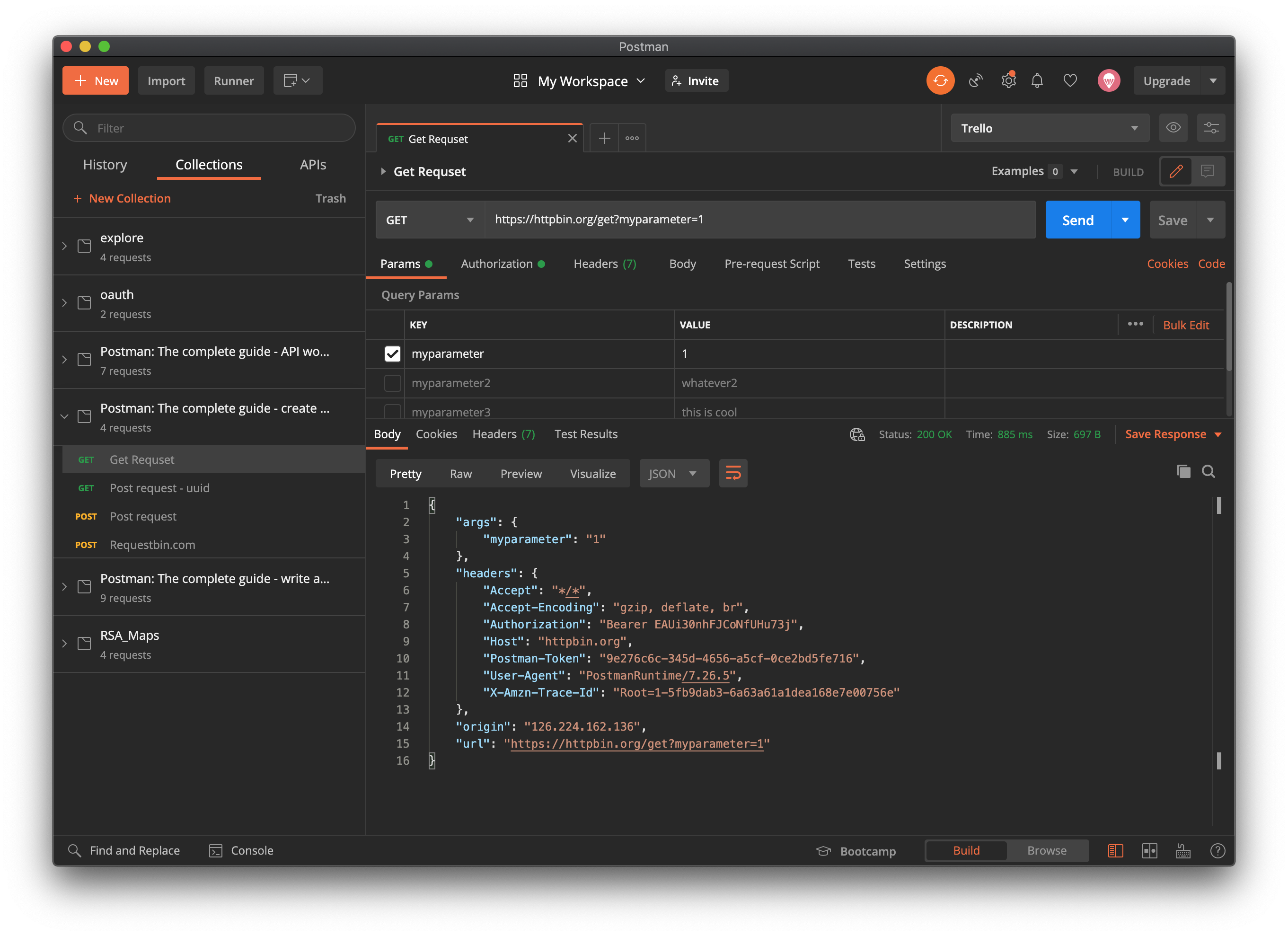The height and width of the screenshot is (936, 1288).
Task: Open My Workspace switcher
Action: click(579, 80)
